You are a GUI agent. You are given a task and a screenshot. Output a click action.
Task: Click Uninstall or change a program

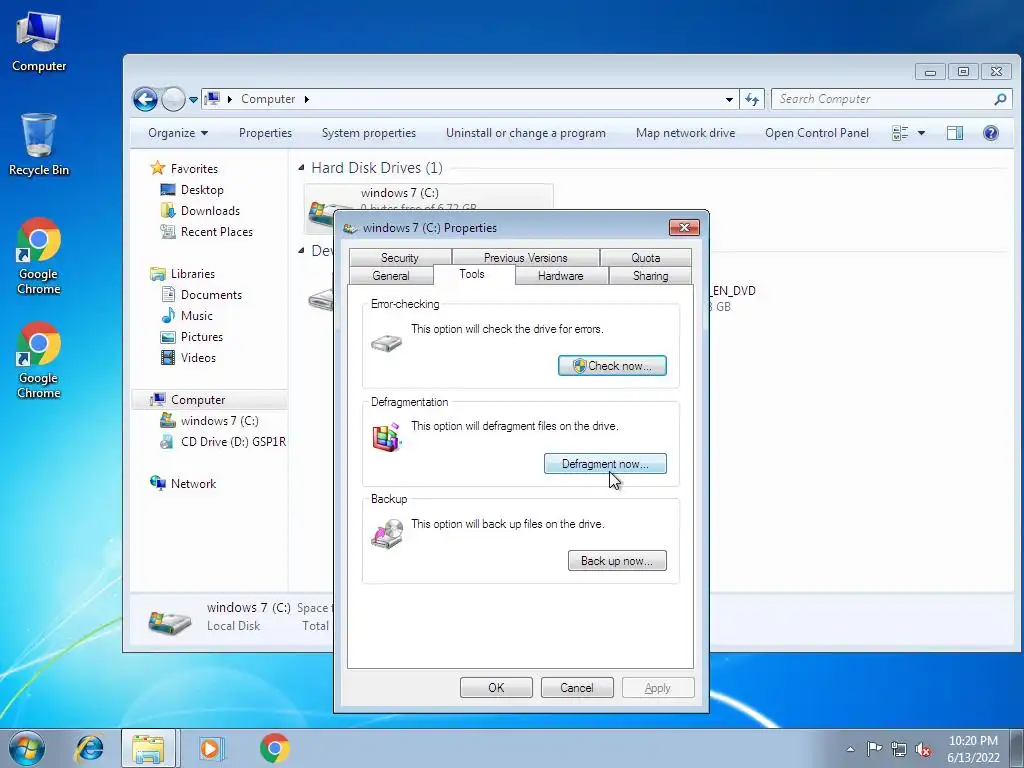coord(526,133)
